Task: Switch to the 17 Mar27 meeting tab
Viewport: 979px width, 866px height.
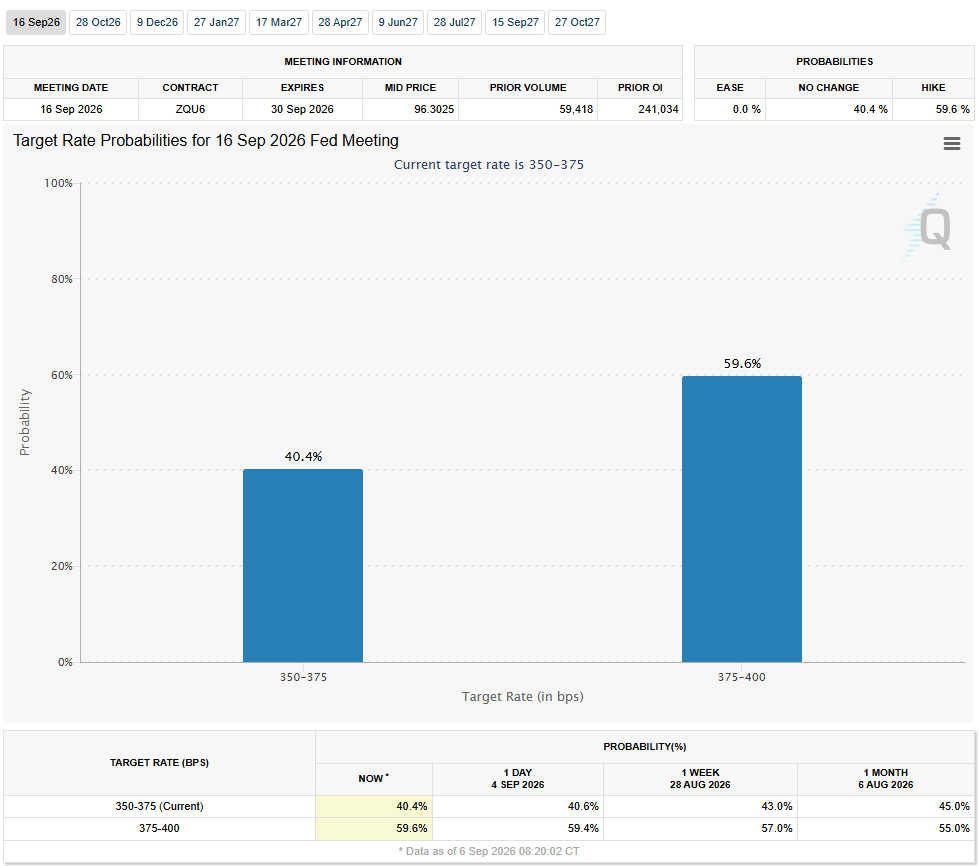Action: 279,22
